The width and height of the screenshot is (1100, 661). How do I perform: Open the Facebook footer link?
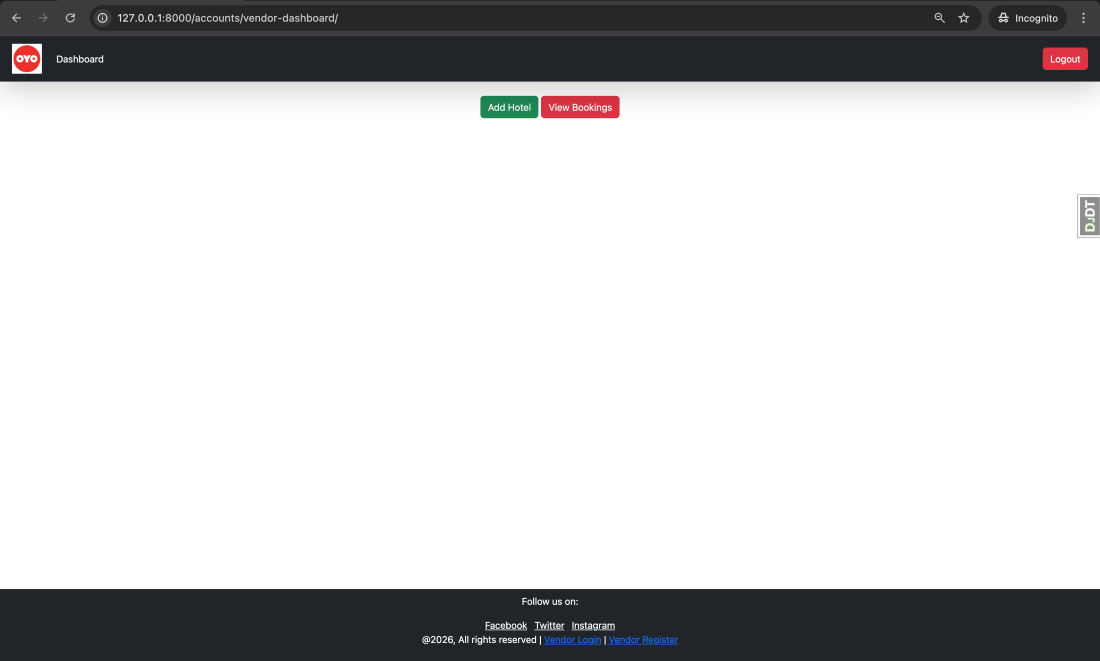pyautogui.click(x=506, y=626)
